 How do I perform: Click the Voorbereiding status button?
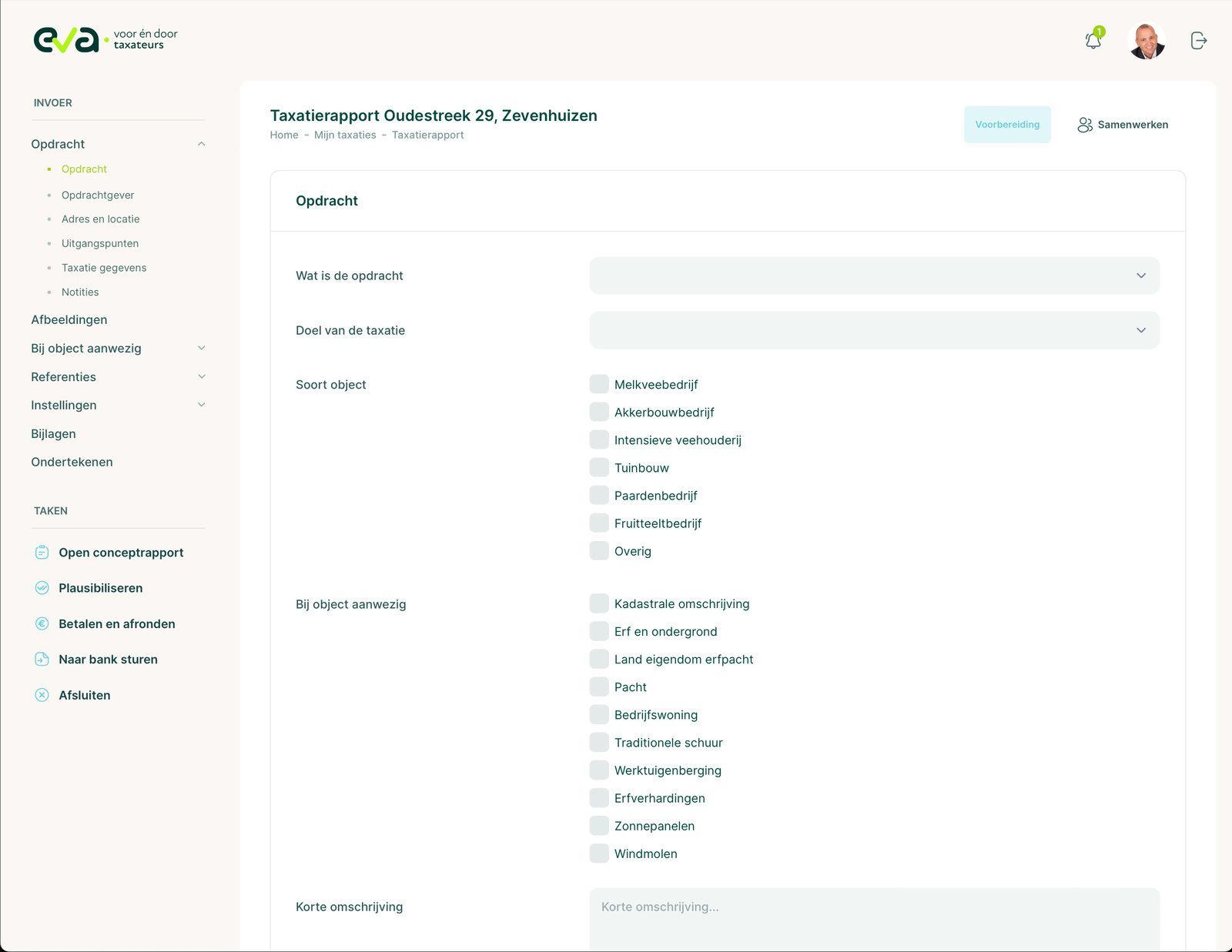[1007, 125]
